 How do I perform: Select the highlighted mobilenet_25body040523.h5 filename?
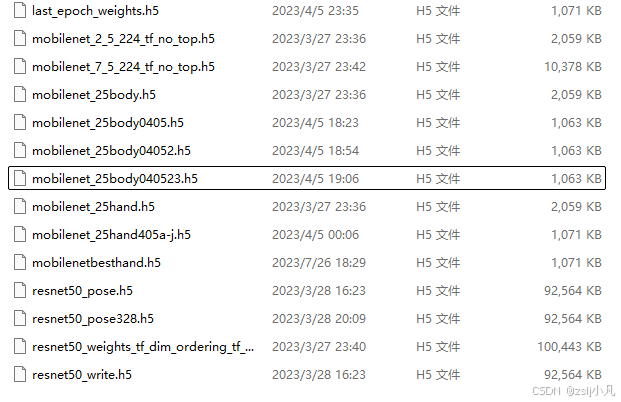[115, 179]
